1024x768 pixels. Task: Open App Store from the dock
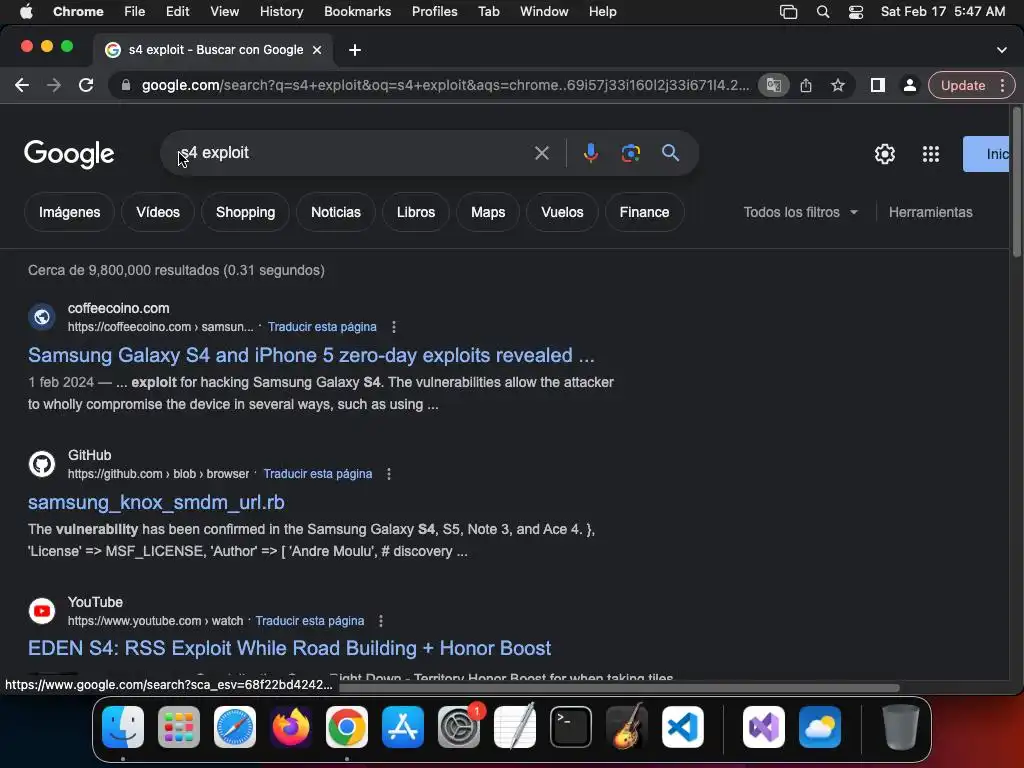(x=403, y=727)
